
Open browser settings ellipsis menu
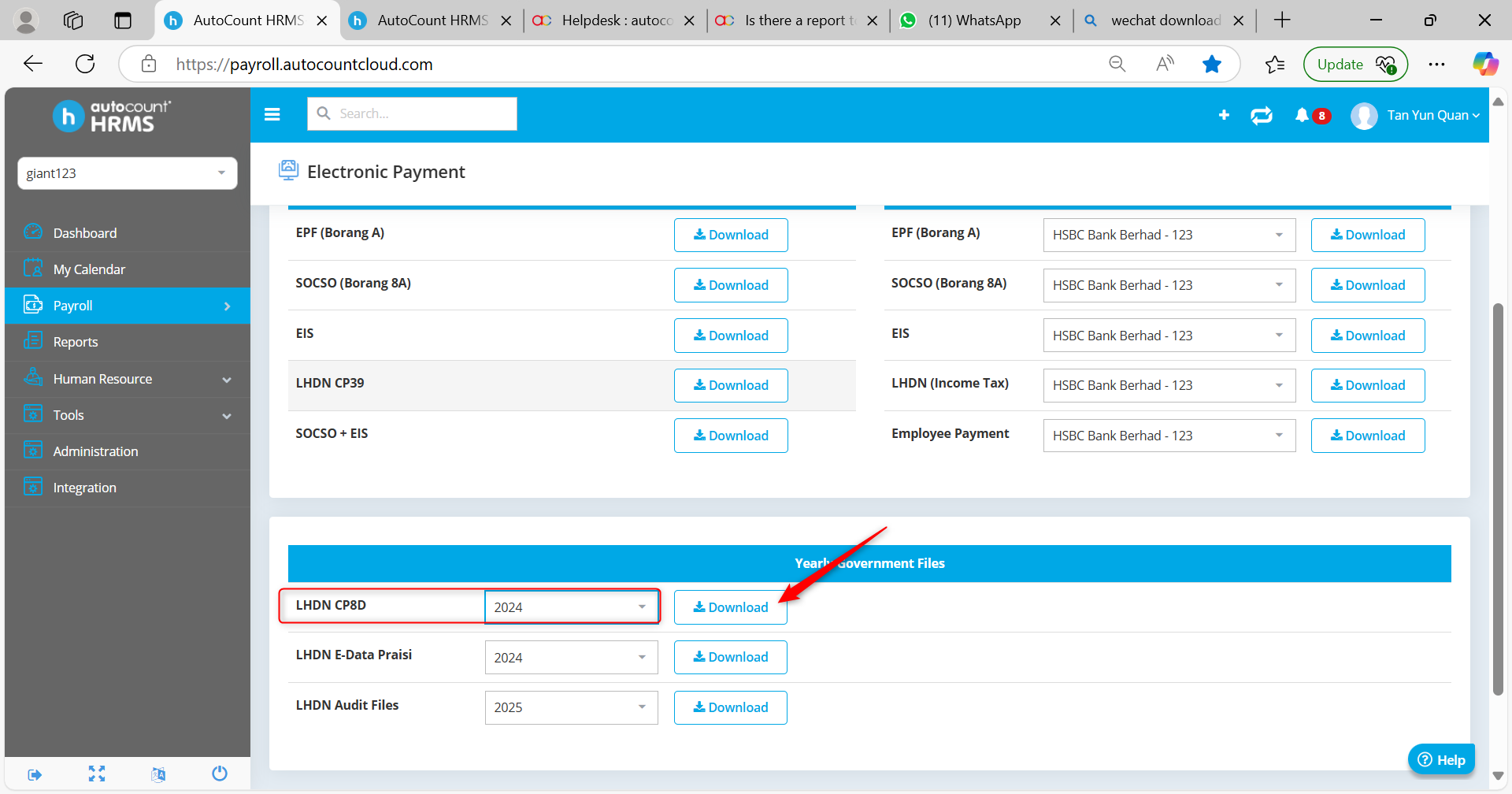click(1436, 65)
